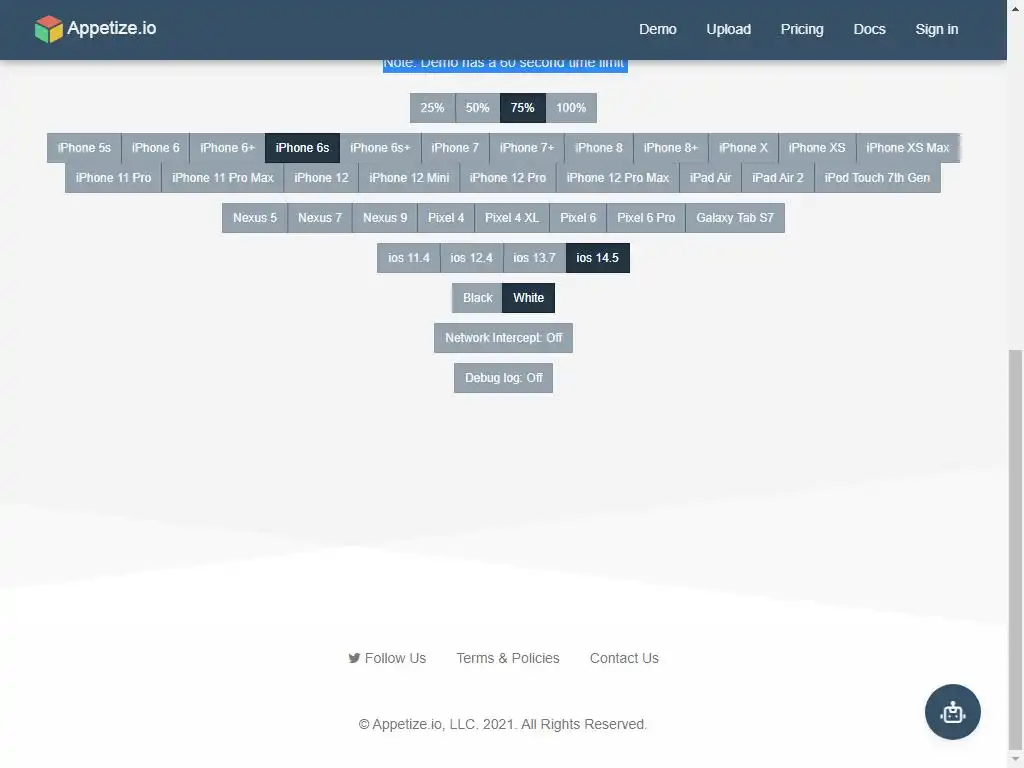1024x768 pixels.
Task: Switch to the iPhone XS device
Action: pyautogui.click(x=817, y=148)
